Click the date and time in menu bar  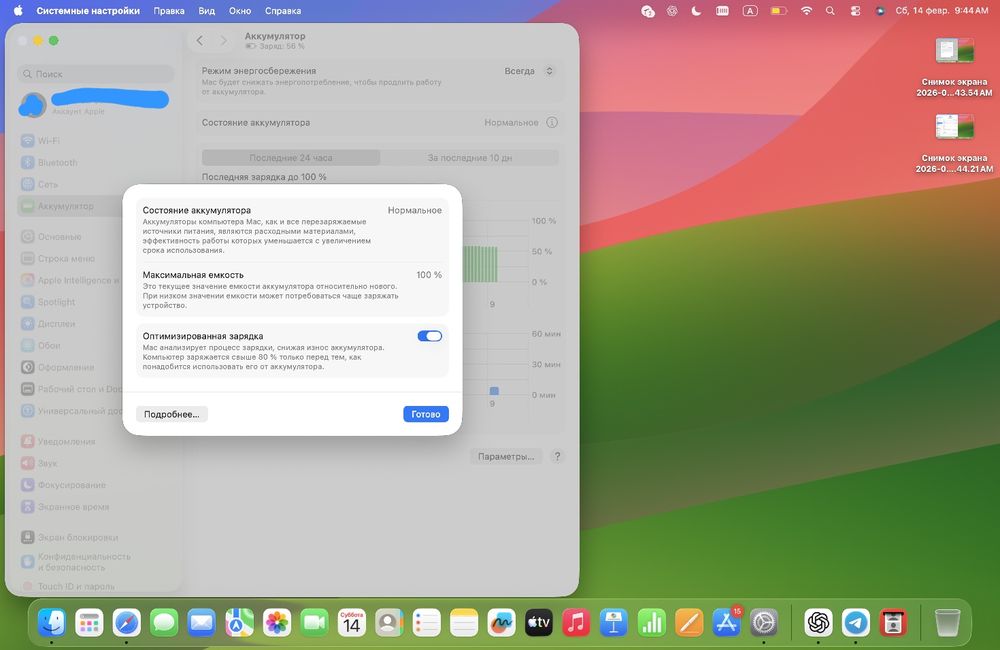point(942,11)
